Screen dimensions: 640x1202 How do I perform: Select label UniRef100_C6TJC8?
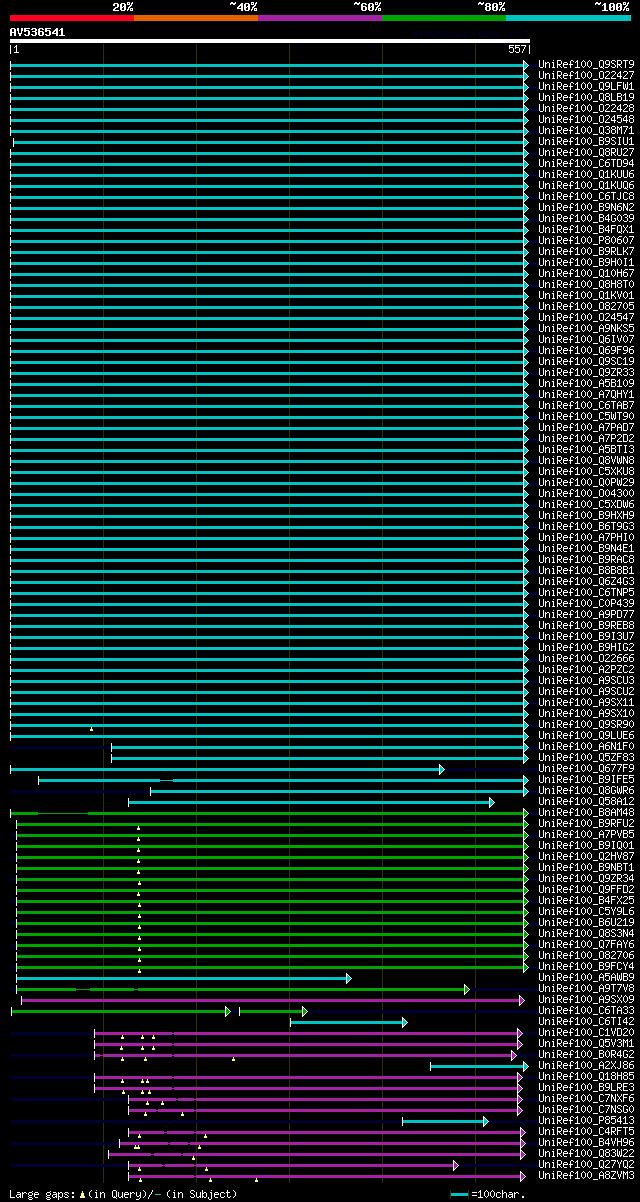(586, 196)
